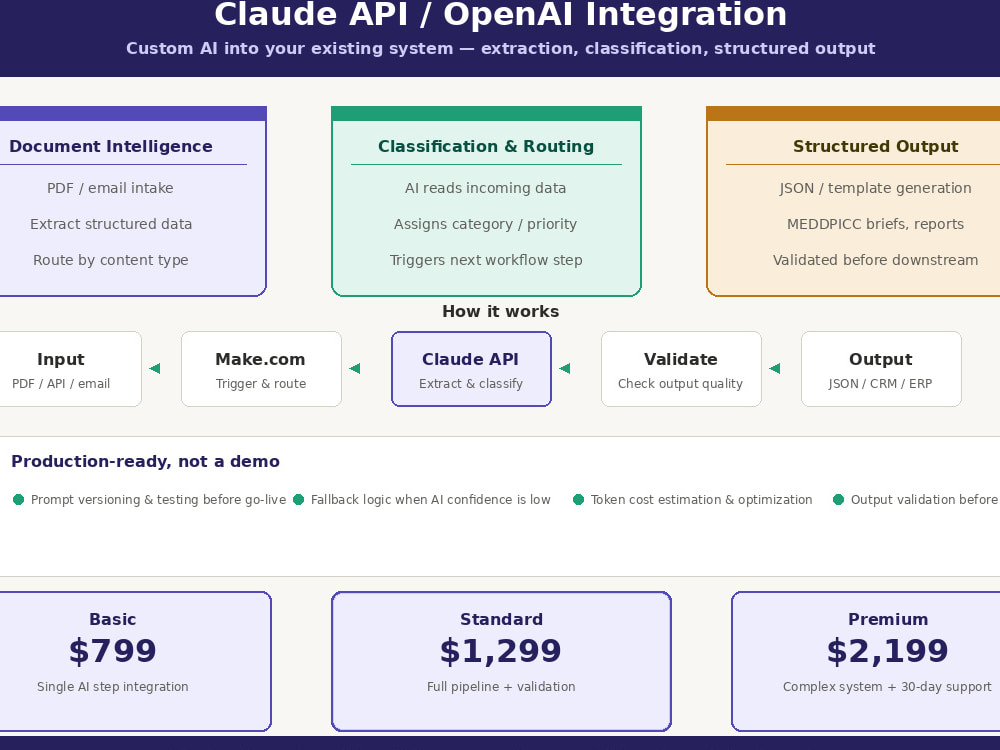The width and height of the screenshot is (1000, 750).
Task: Select the Classification & Routing heading
Action: 486,146
